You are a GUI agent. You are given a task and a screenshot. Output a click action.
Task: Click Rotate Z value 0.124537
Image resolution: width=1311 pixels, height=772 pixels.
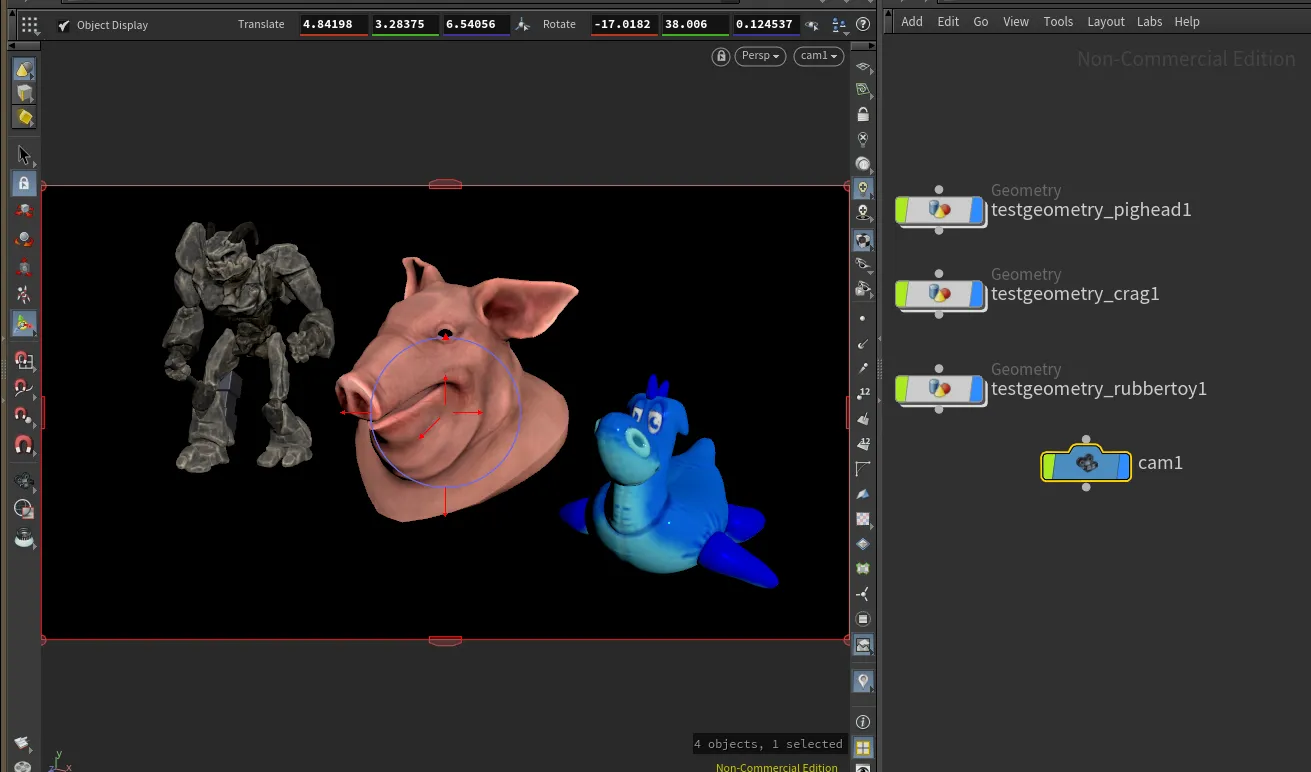[x=766, y=24]
